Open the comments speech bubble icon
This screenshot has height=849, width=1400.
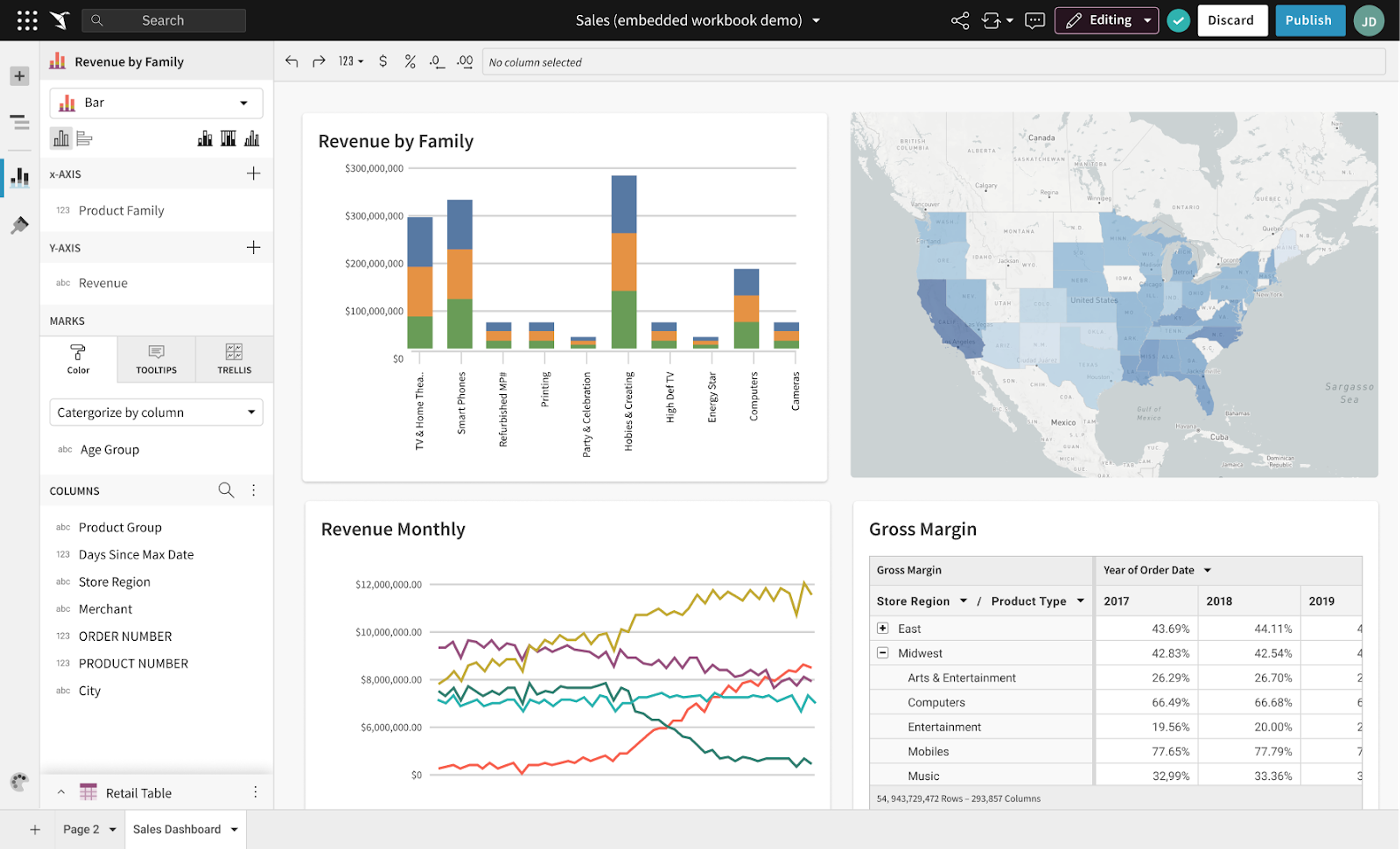point(1034,20)
